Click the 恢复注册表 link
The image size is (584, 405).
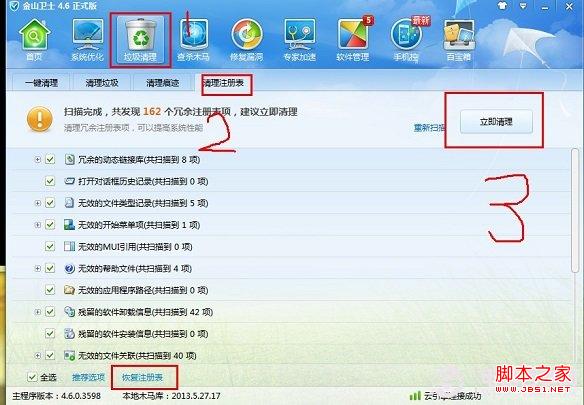[143, 377]
